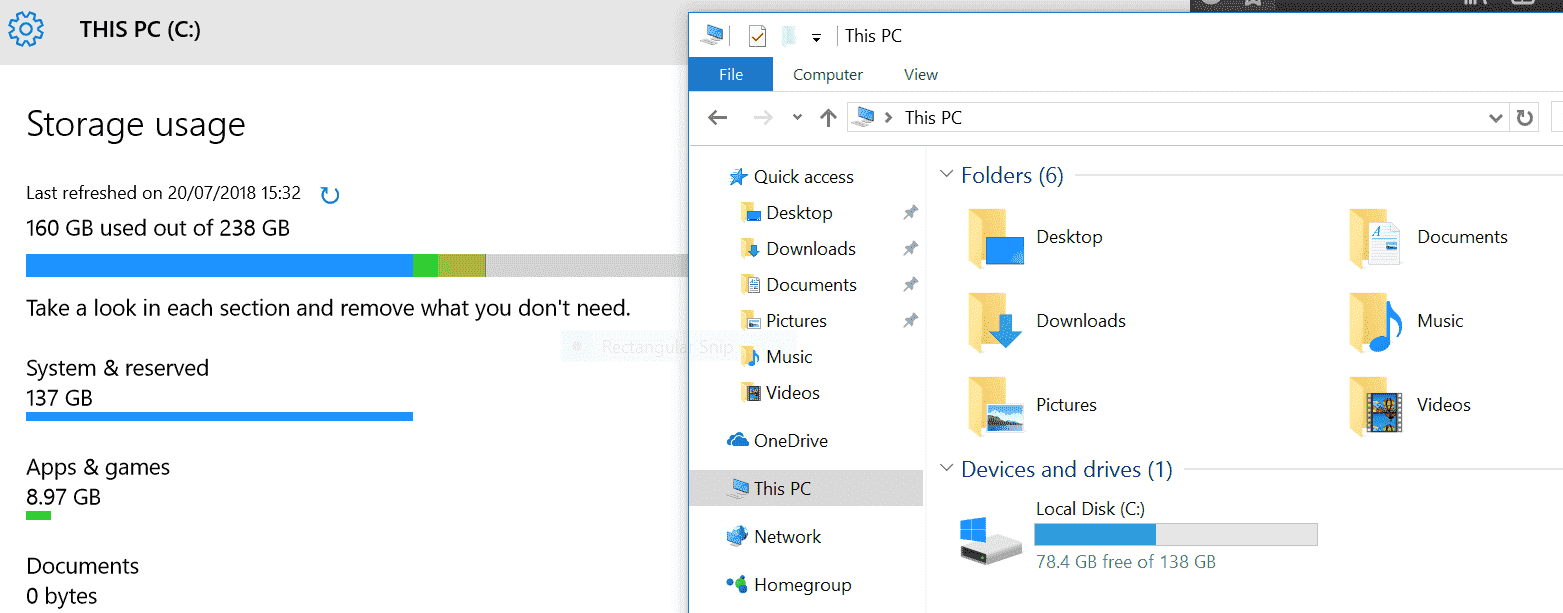The height and width of the screenshot is (613, 1563).
Task: Collapse the Devices and drives (1) group
Action: point(947,469)
